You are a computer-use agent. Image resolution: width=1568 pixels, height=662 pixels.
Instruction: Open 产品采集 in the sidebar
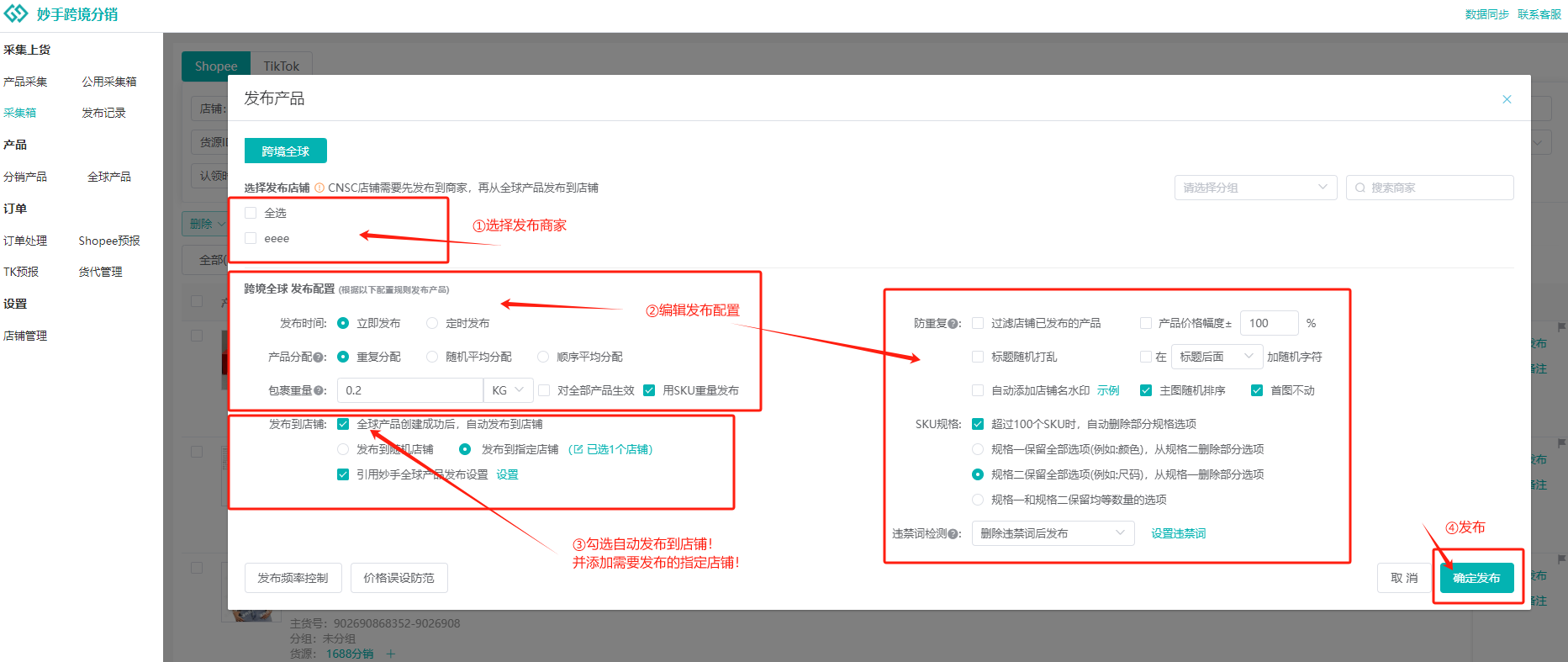[x=25, y=82]
